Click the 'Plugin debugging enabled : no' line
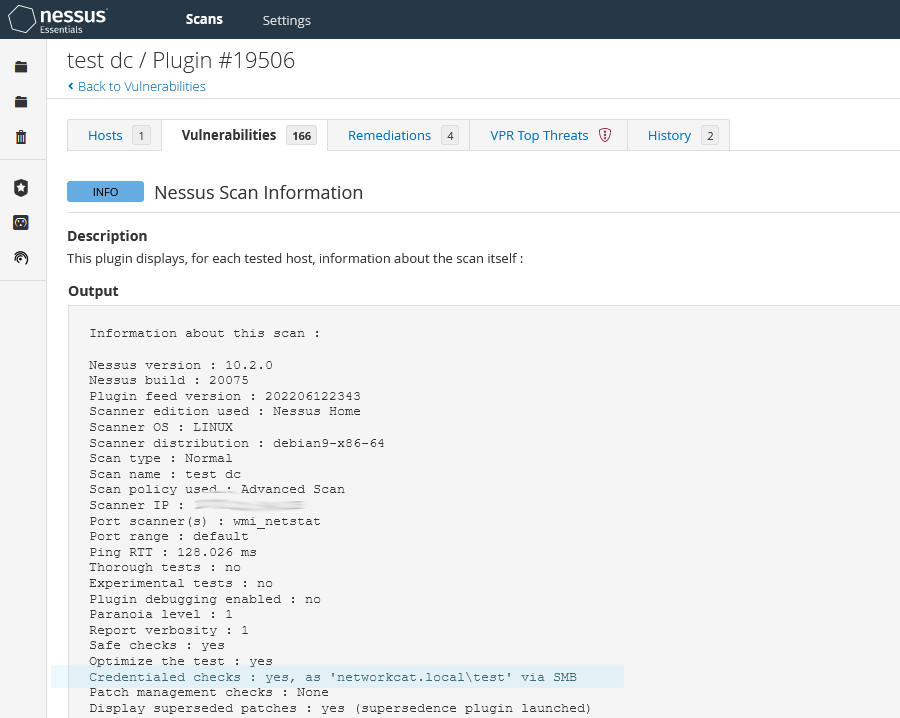Screen dimensions: 900x718 pos(205,599)
